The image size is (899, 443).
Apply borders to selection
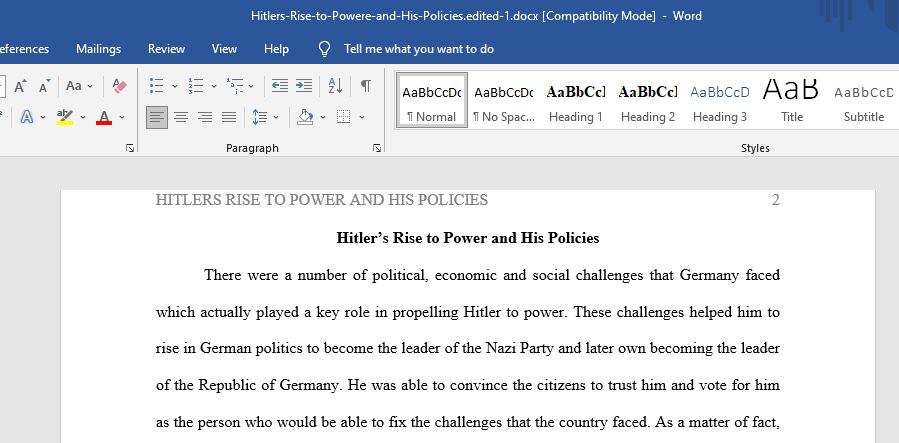click(343, 117)
